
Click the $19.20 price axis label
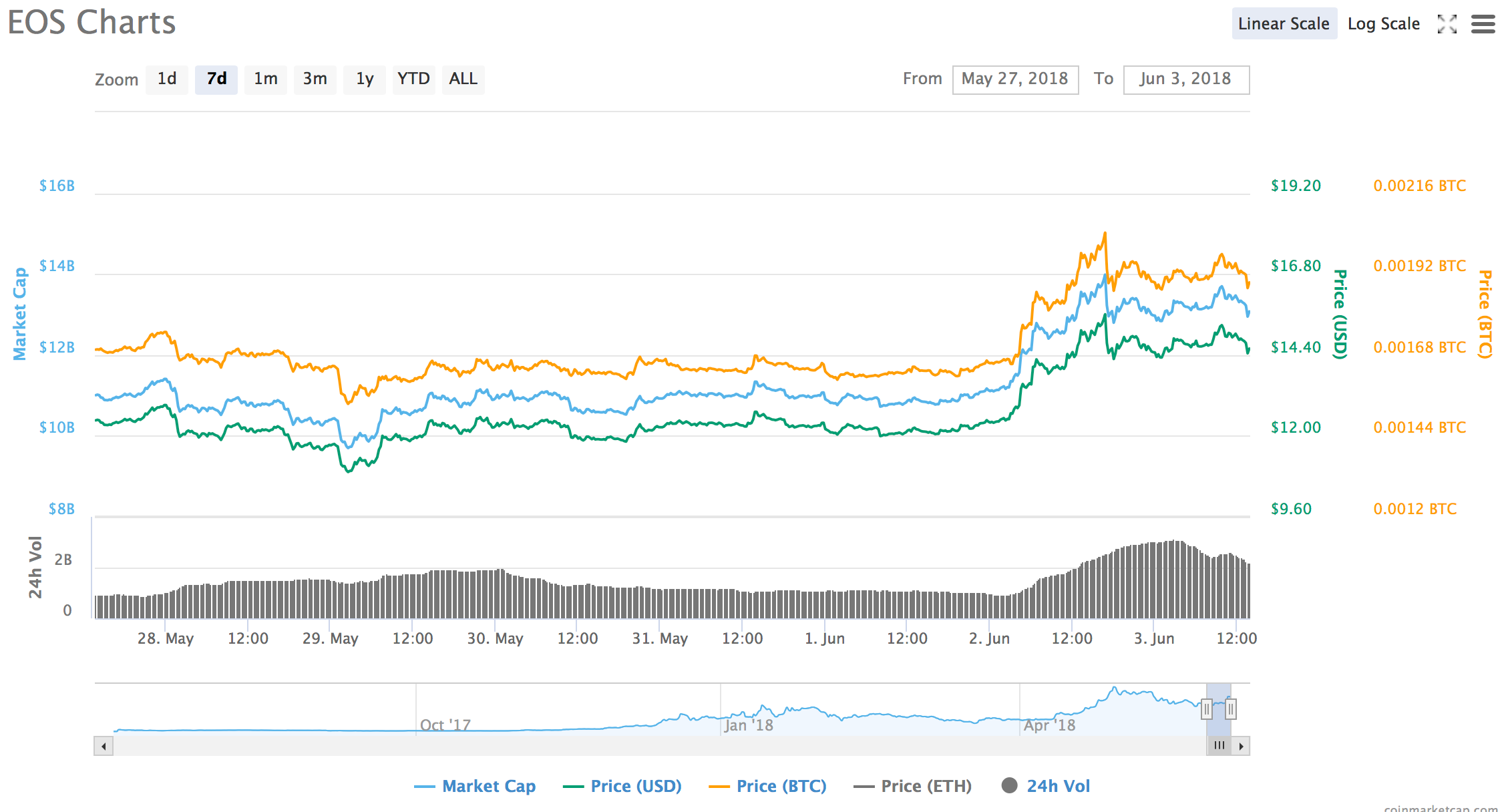[1296, 186]
